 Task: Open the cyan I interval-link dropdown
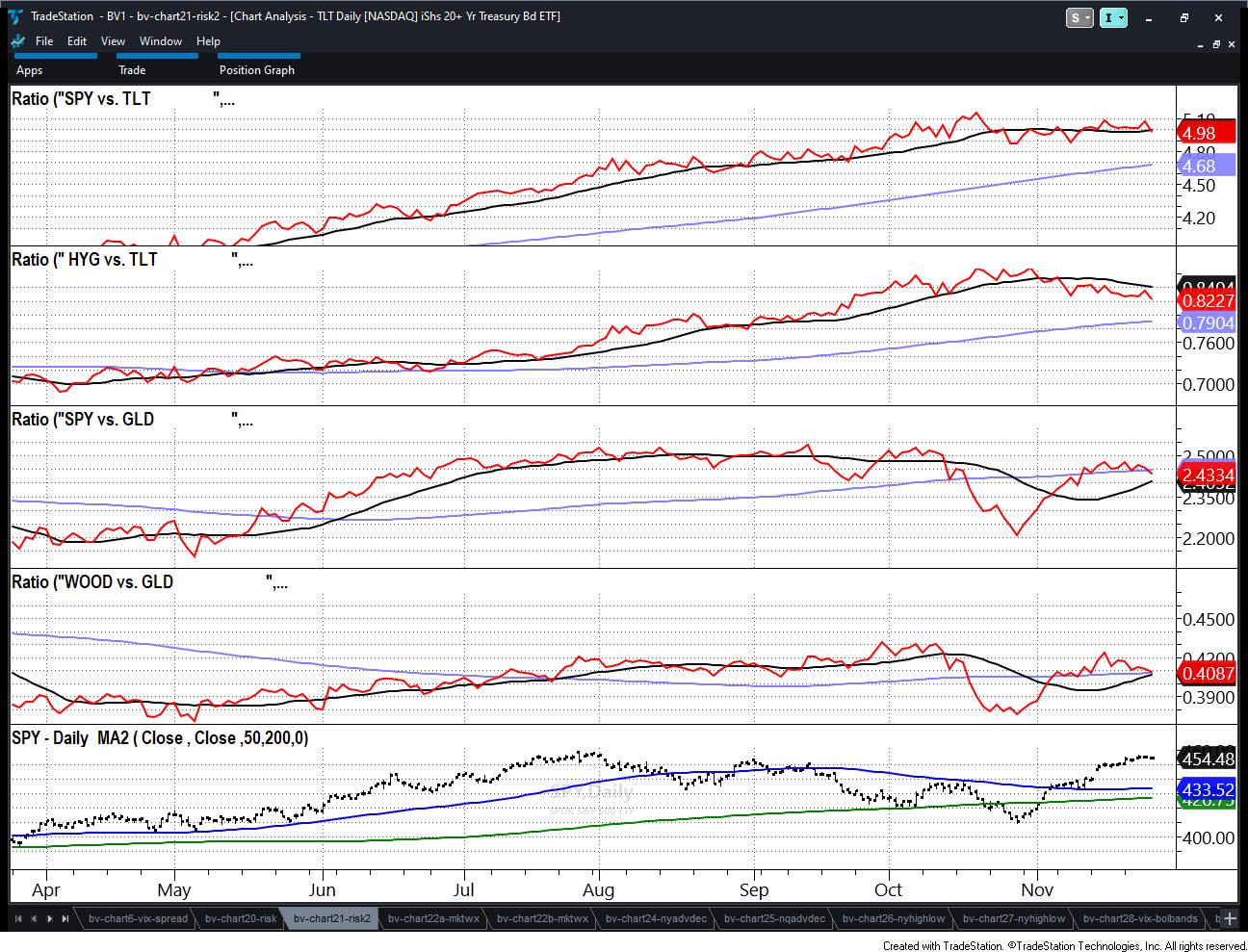tap(1113, 17)
